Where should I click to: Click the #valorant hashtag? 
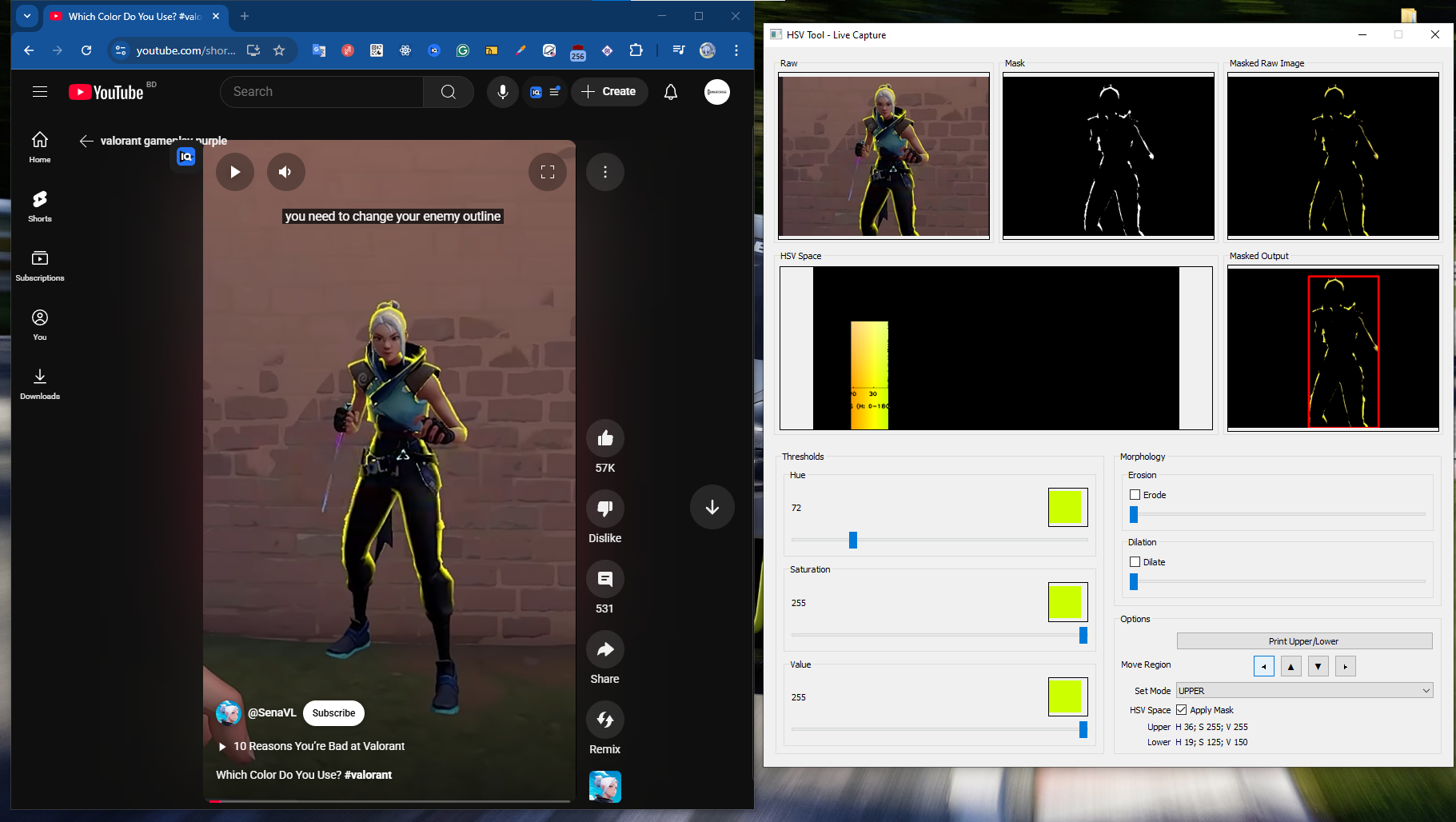pyautogui.click(x=368, y=775)
